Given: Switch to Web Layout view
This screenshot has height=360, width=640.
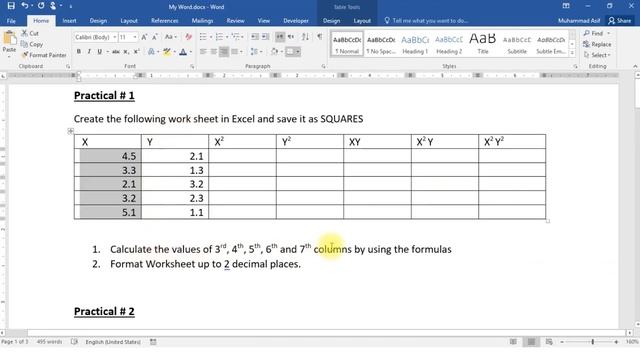Looking at the screenshot, I should 549,342.
